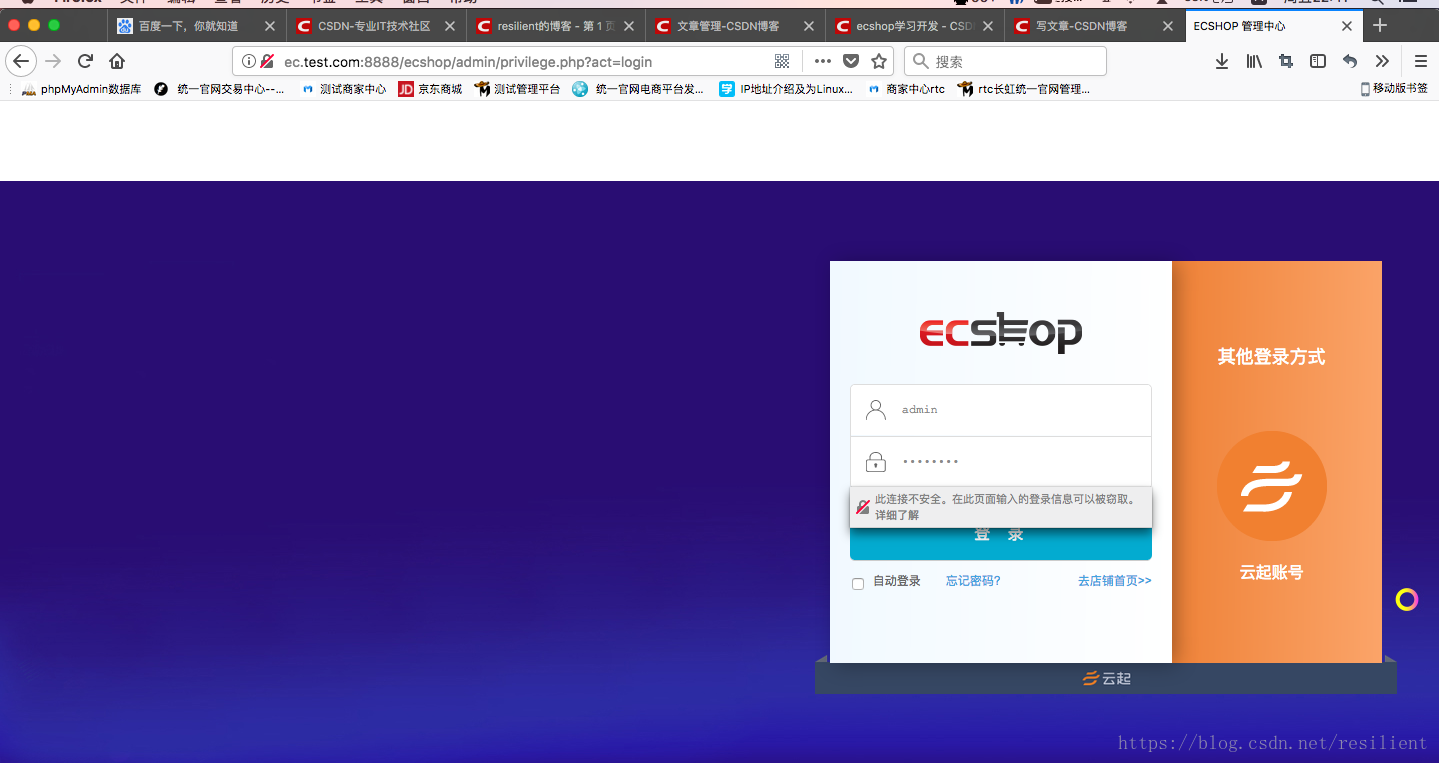The image size is (1439, 763).
Task: Open the 测试商家中心 bookmark
Action: click(343, 89)
